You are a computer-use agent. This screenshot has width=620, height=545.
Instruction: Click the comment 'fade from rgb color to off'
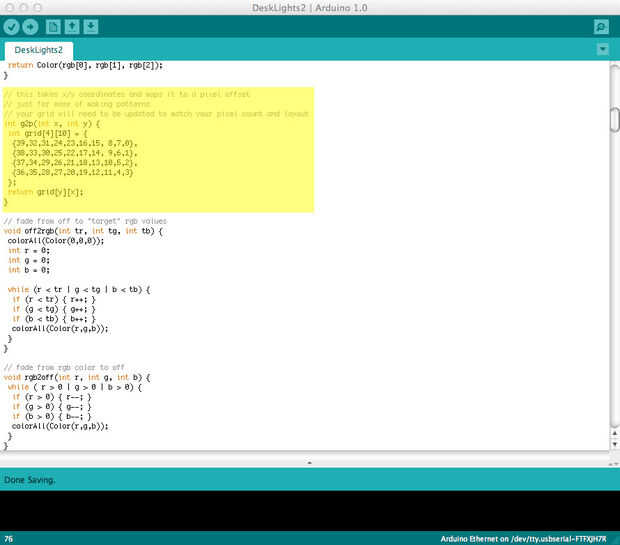point(64,367)
